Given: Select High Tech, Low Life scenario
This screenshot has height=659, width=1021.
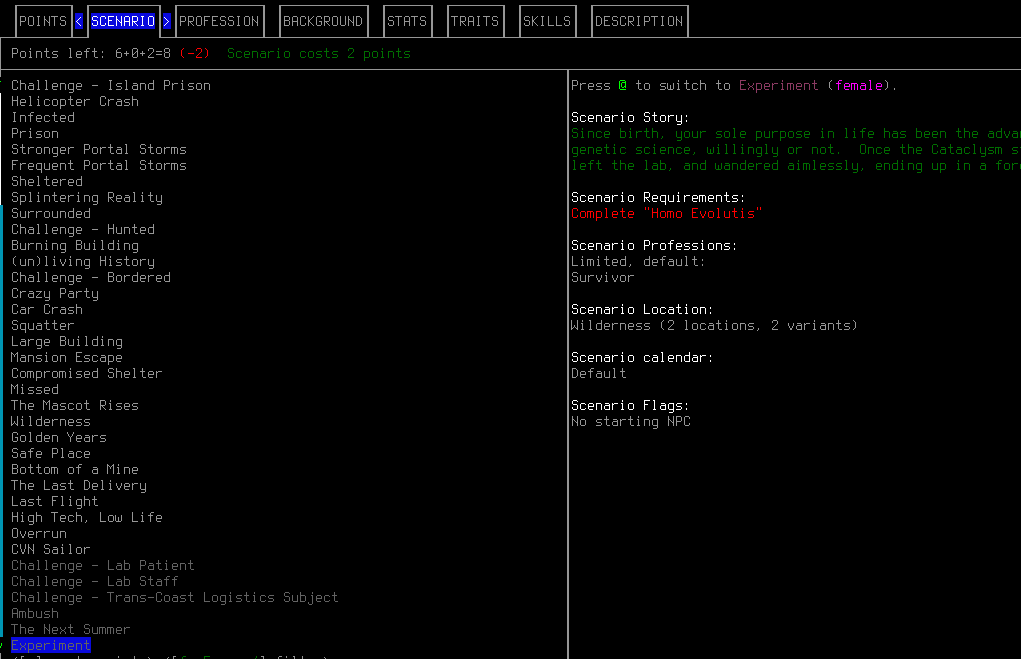Looking at the screenshot, I should point(87,518).
